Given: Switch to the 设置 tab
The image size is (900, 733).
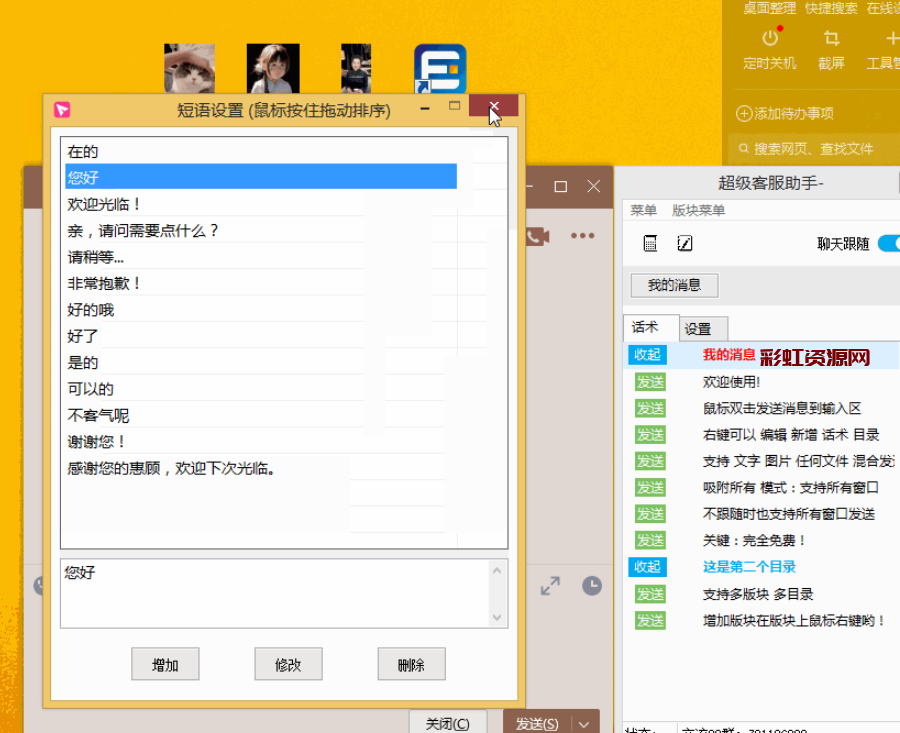Looking at the screenshot, I should 698,329.
